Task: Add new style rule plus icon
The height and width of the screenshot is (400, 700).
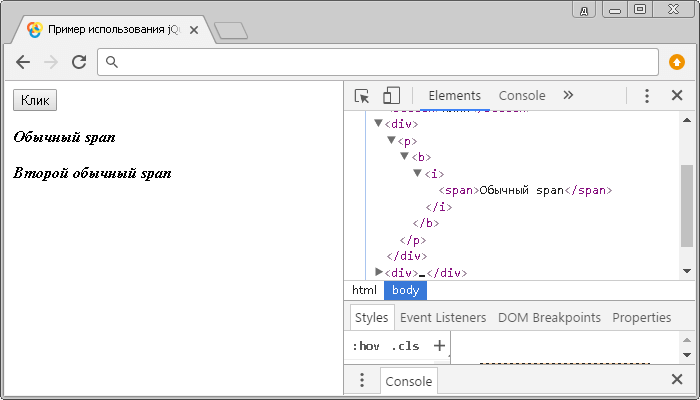Action: [x=438, y=346]
